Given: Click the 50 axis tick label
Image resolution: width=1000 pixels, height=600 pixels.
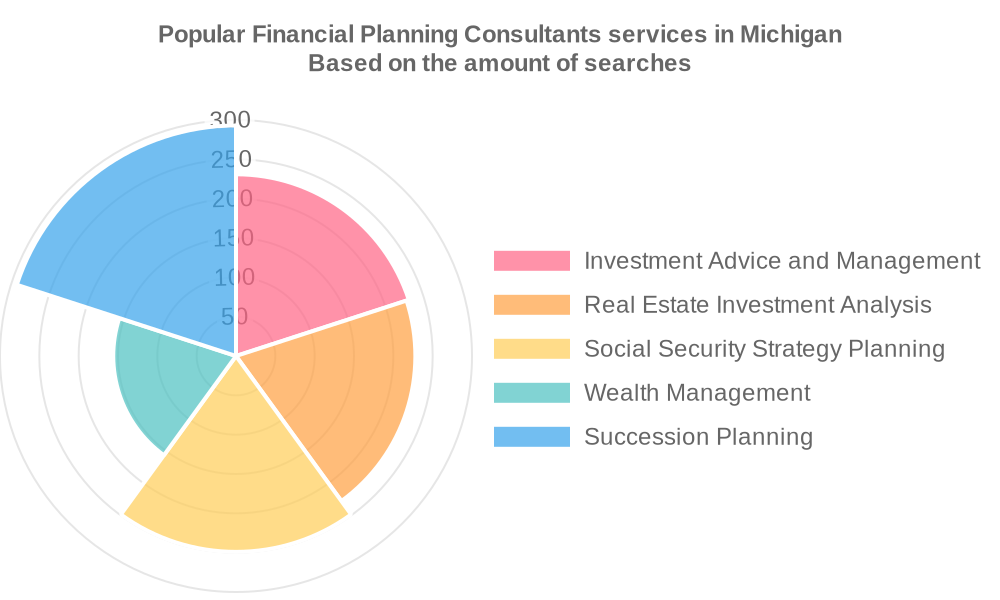Looking at the screenshot, I should (234, 317).
